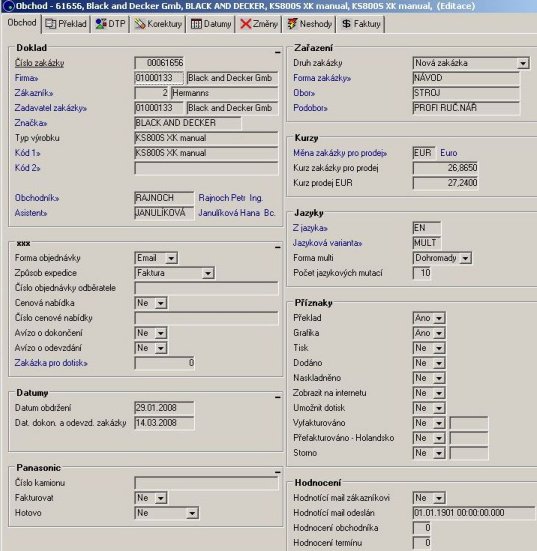537x551 pixels.
Task: Click the Číslo kamionu field
Action: pyautogui.click(x=206, y=483)
